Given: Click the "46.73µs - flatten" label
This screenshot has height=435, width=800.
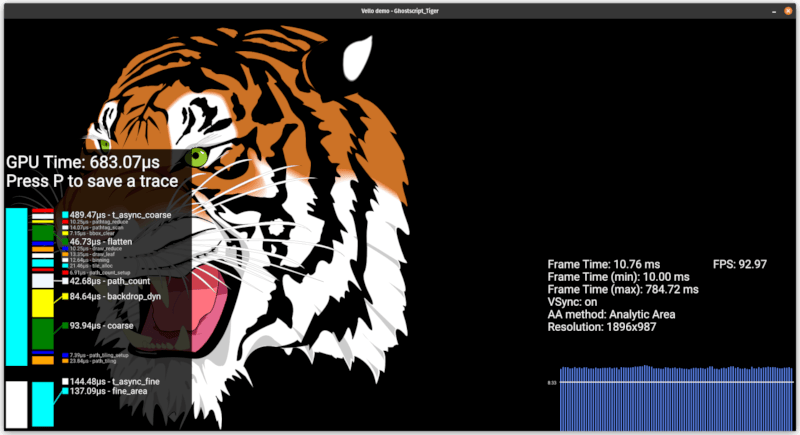Looking at the screenshot, I should click(101, 241).
